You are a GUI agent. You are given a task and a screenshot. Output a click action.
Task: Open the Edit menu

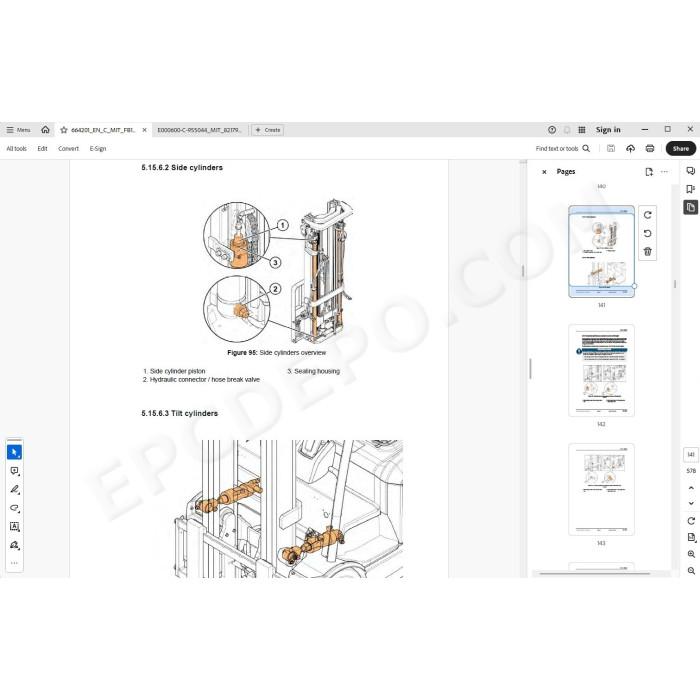(42, 149)
